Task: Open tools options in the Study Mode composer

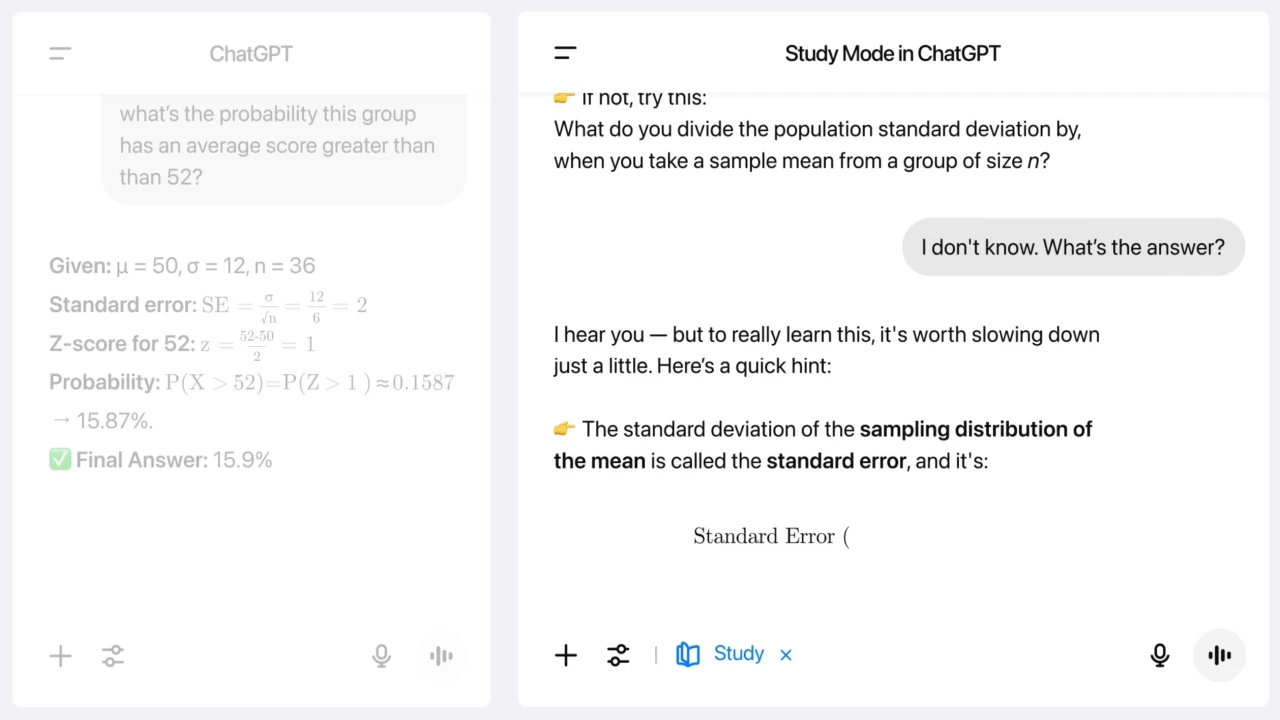Action: [x=617, y=655]
